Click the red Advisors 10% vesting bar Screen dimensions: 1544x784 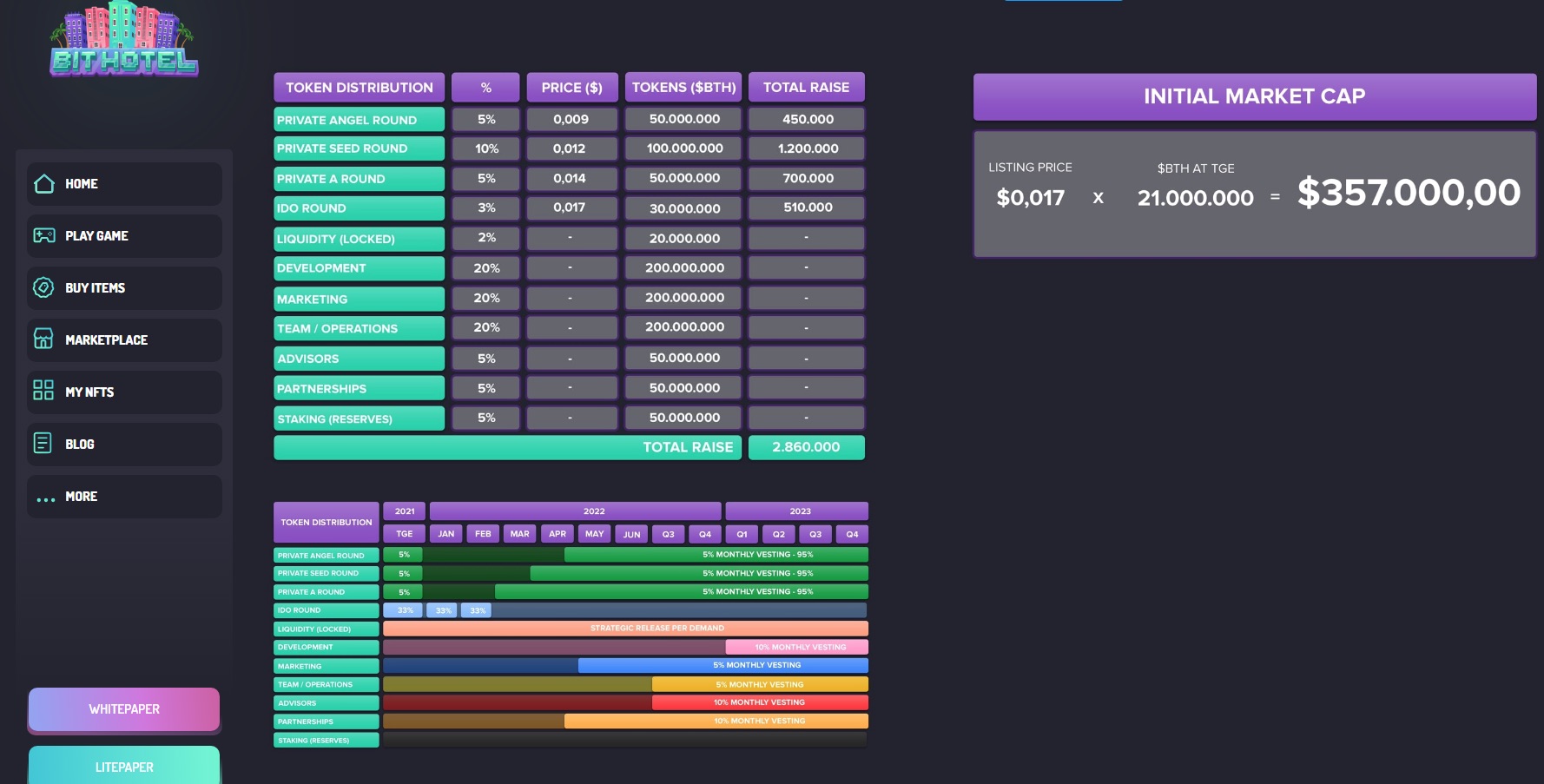point(760,702)
